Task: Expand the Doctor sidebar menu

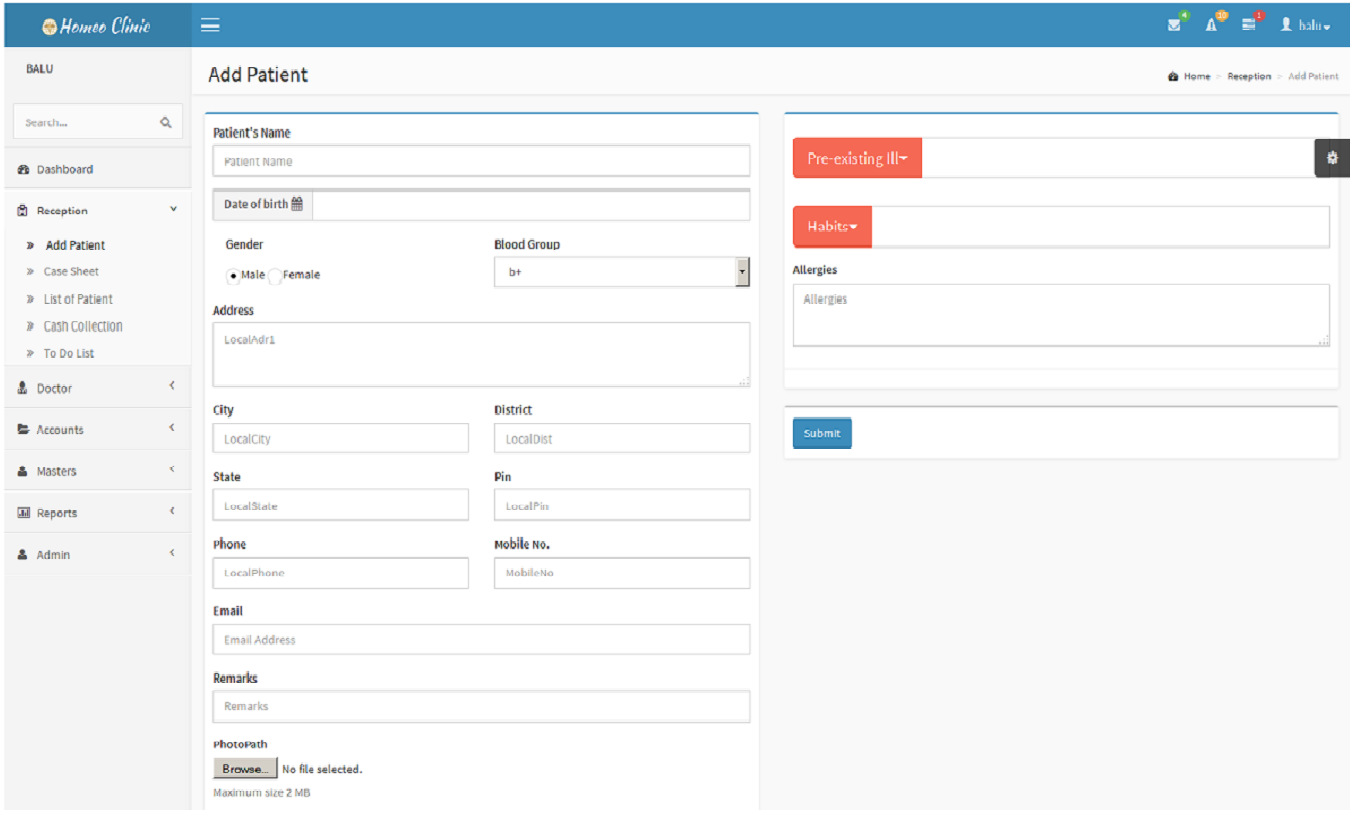Action: pyautogui.click(x=96, y=388)
